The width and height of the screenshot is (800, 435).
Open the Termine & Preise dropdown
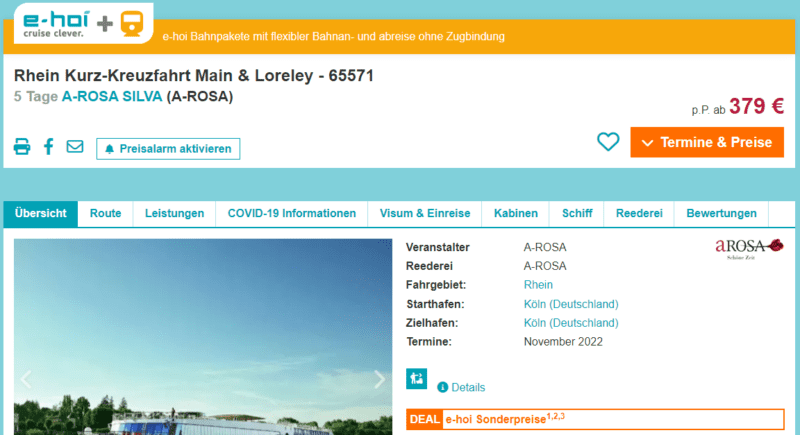coord(707,142)
